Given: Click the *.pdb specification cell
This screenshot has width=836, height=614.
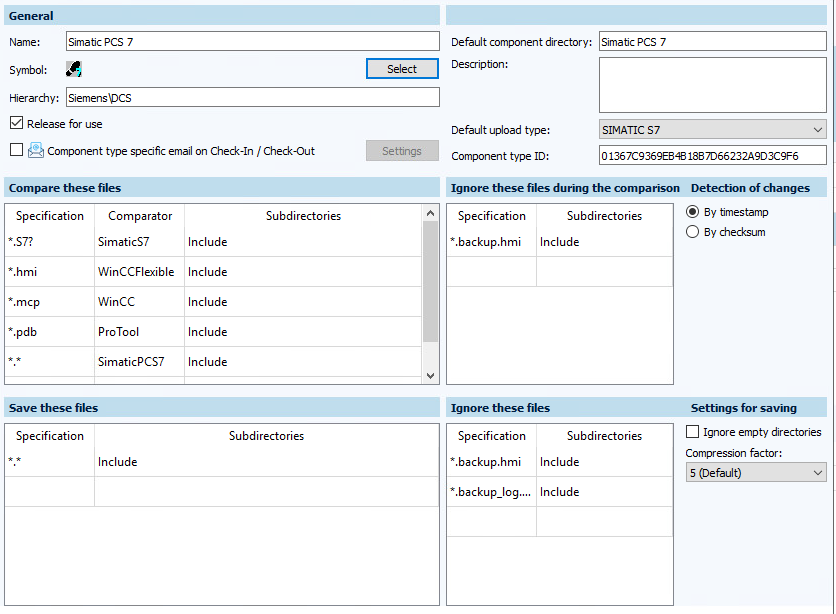Looking at the screenshot, I should click(50, 332).
